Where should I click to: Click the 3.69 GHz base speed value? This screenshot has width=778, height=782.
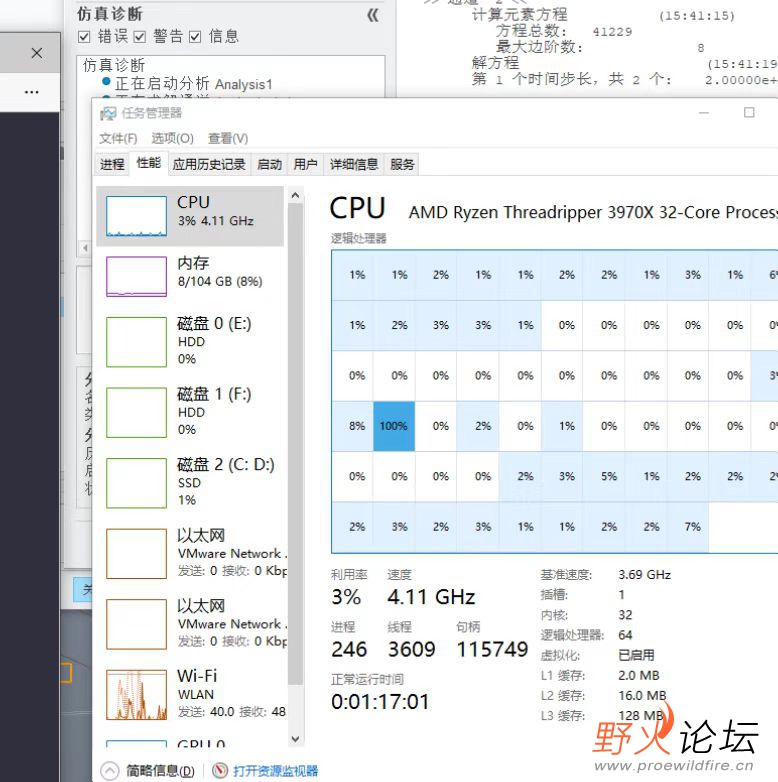pyautogui.click(x=644, y=575)
